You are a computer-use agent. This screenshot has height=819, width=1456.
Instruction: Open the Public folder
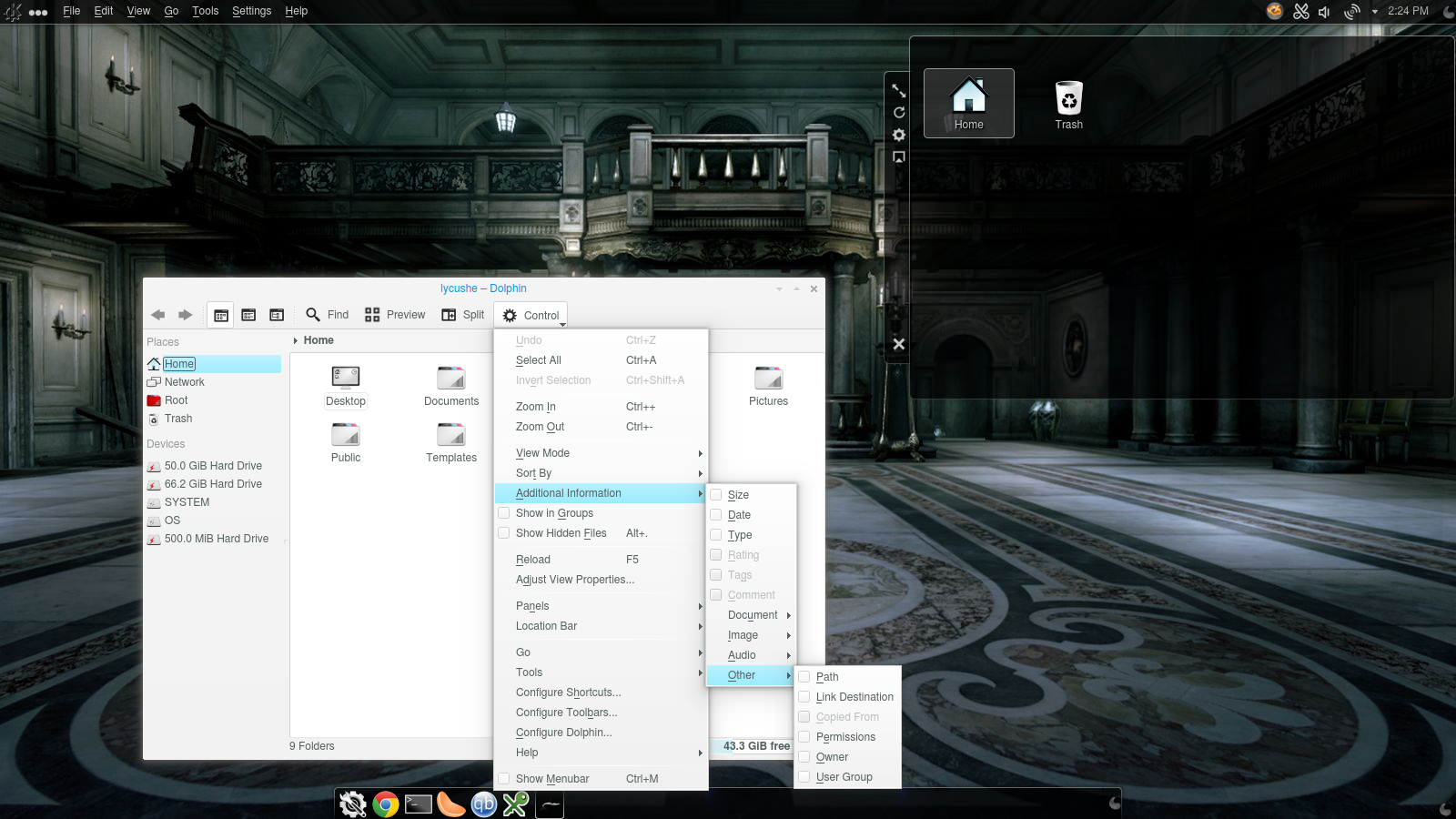click(346, 442)
